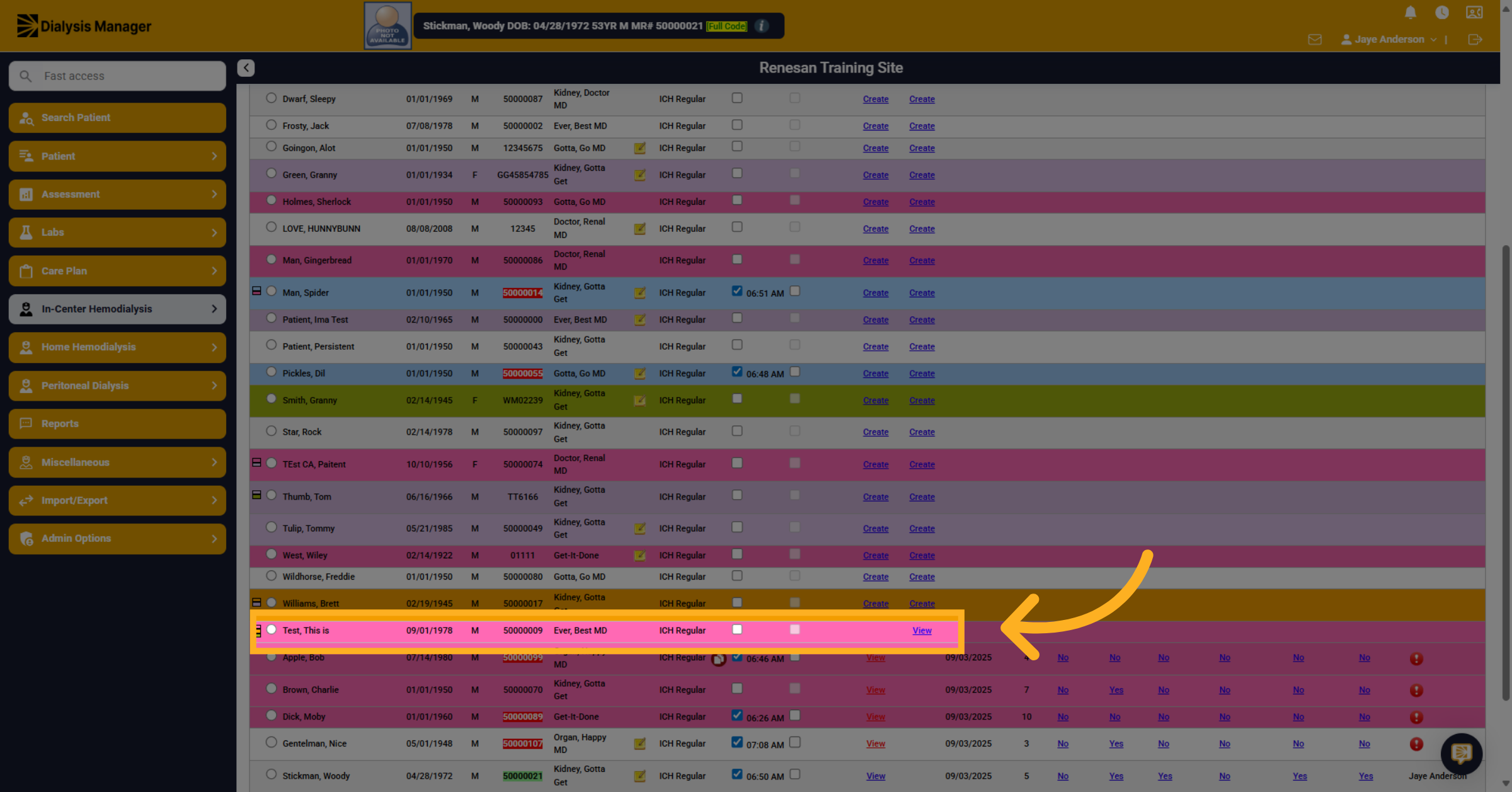The height and width of the screenshot is (792, 1512).
Task: Open the contact card icon in header
Action: pos(1474,13)
